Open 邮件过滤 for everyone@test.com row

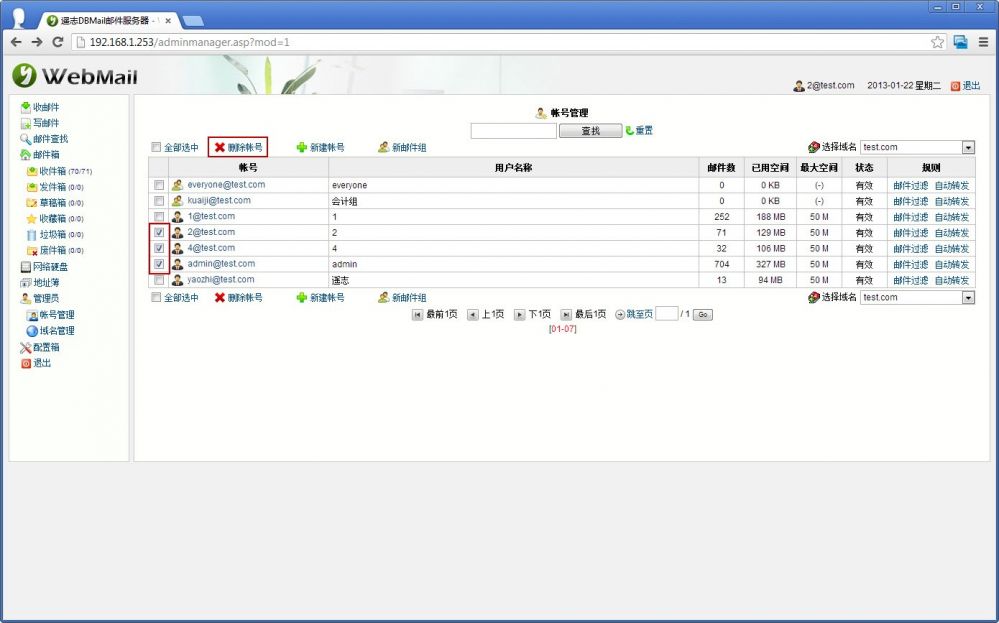pos(910,185)
